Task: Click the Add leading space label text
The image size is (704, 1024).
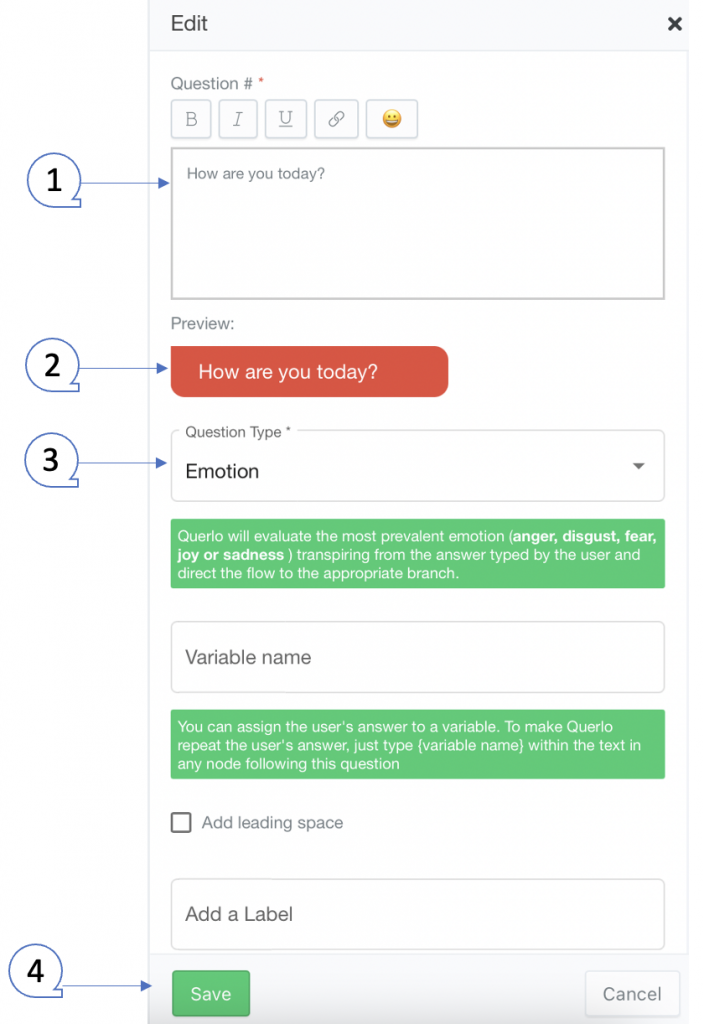Action: [272, 823]
